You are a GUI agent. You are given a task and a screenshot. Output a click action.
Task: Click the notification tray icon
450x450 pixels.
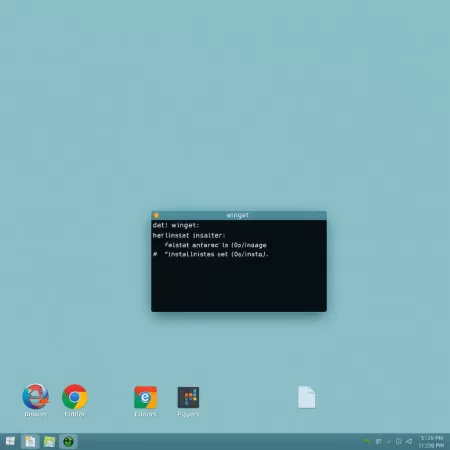point(399,441)
